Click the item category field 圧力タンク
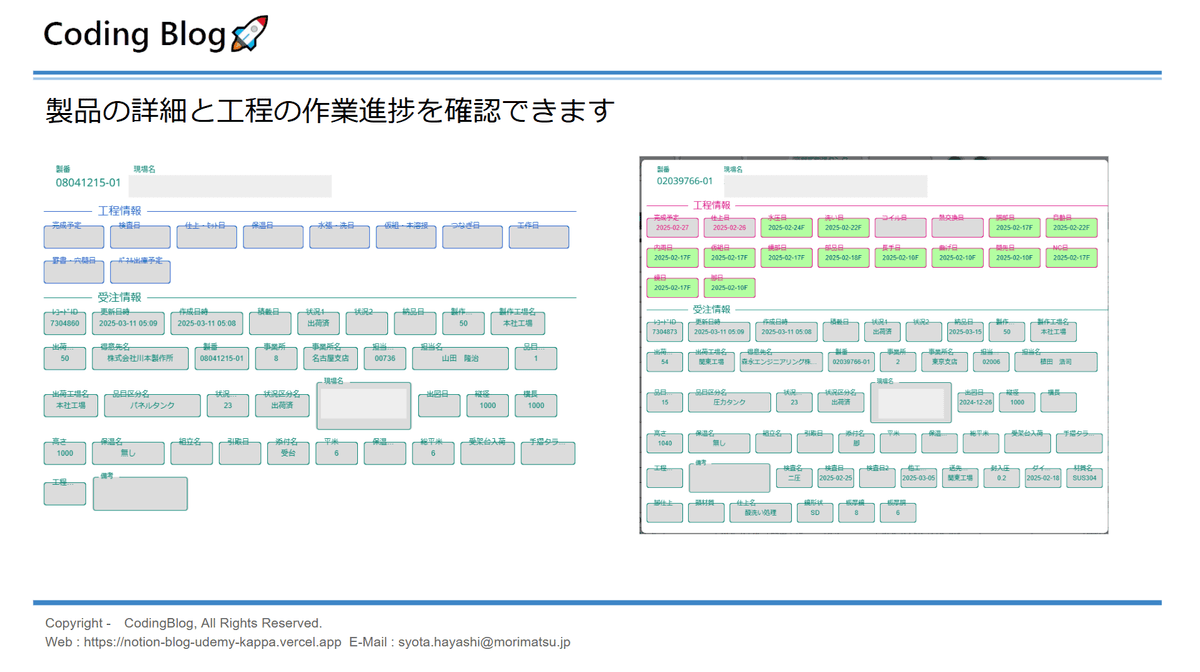 [x=729, y=402]
